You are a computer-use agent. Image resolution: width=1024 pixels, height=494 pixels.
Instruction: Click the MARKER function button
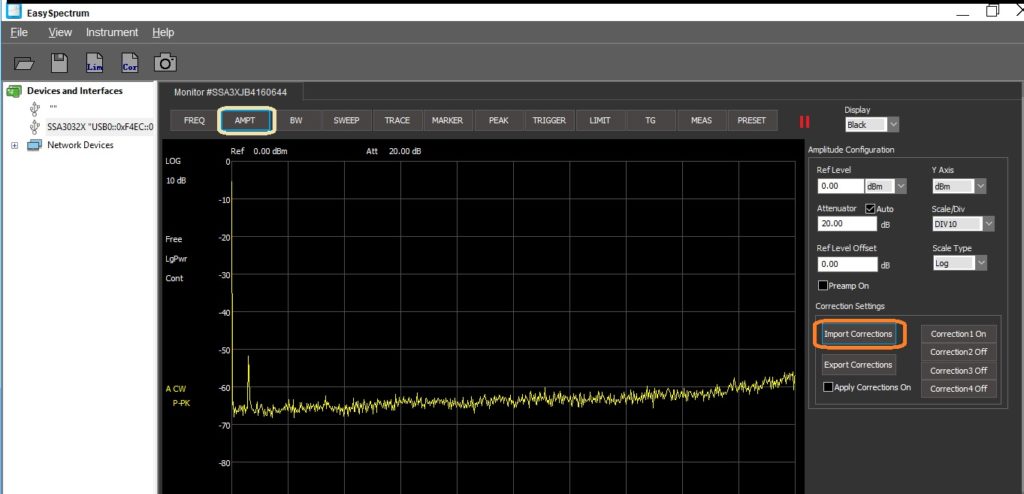447,120
